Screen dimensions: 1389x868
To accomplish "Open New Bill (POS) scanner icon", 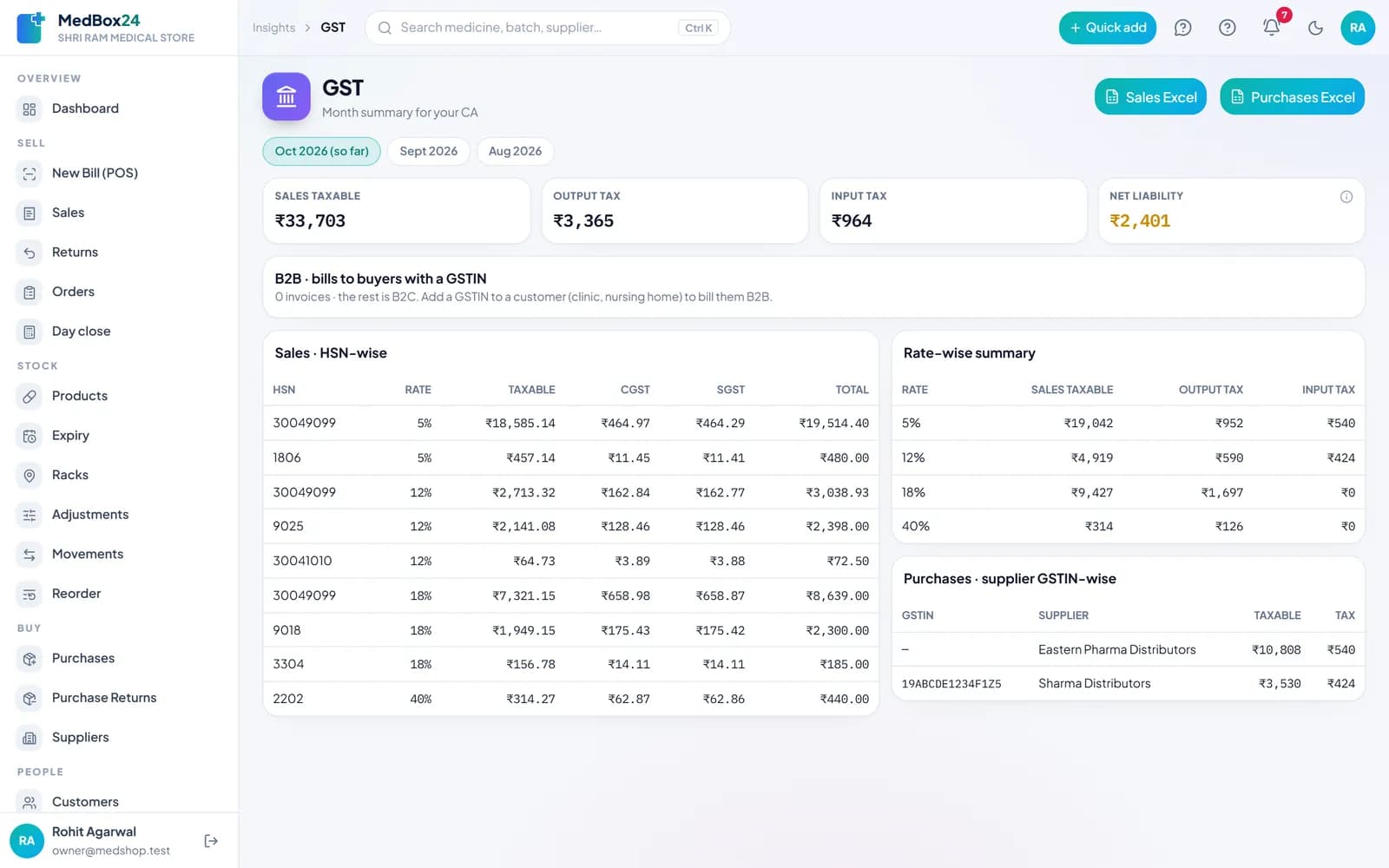I will tap(30, 174).
